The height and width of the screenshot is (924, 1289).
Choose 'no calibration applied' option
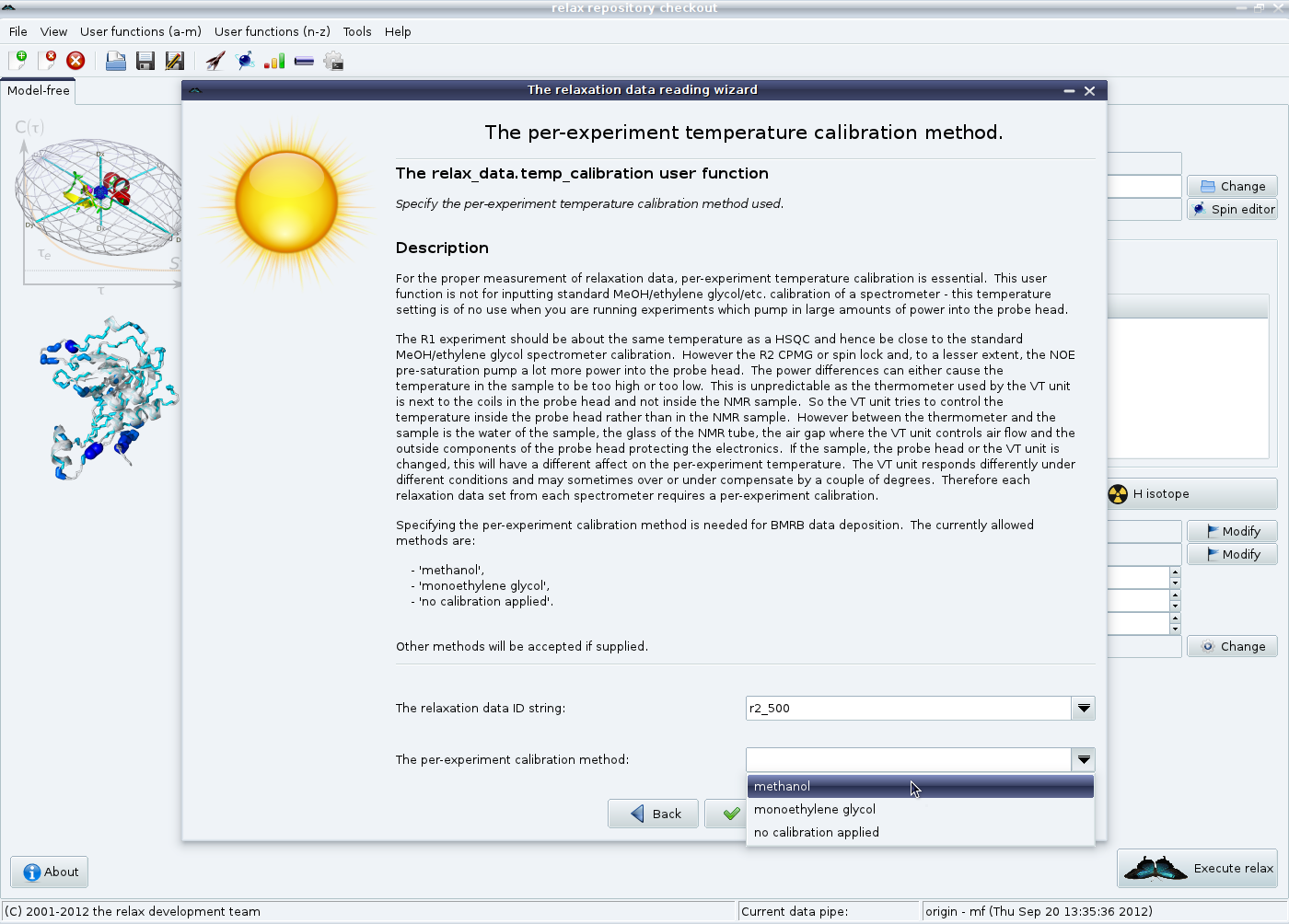[x=817, y=833]
